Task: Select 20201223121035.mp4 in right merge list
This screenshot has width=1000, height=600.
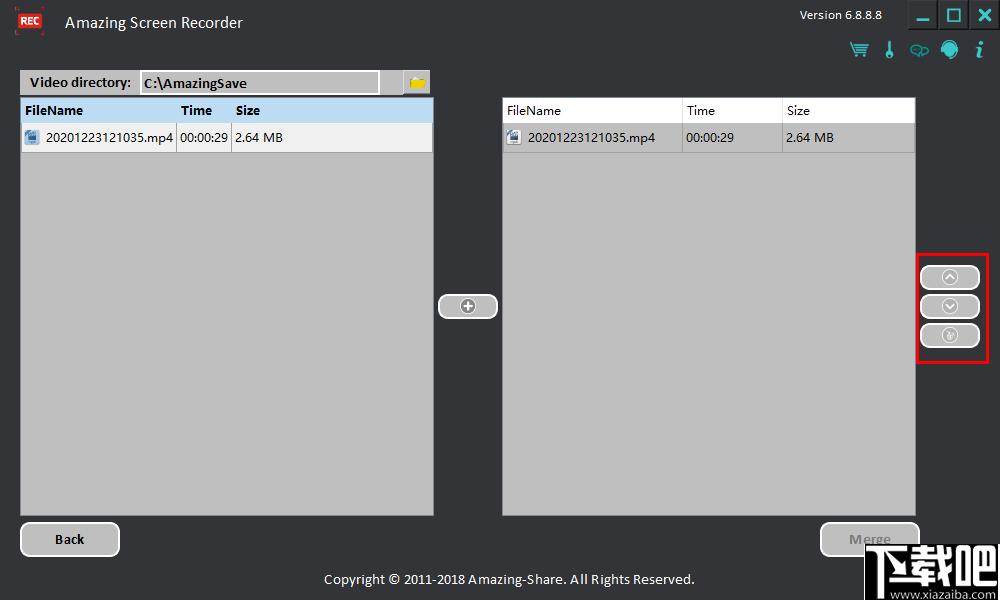Action: pyautogui.click(x=709, y=138)
